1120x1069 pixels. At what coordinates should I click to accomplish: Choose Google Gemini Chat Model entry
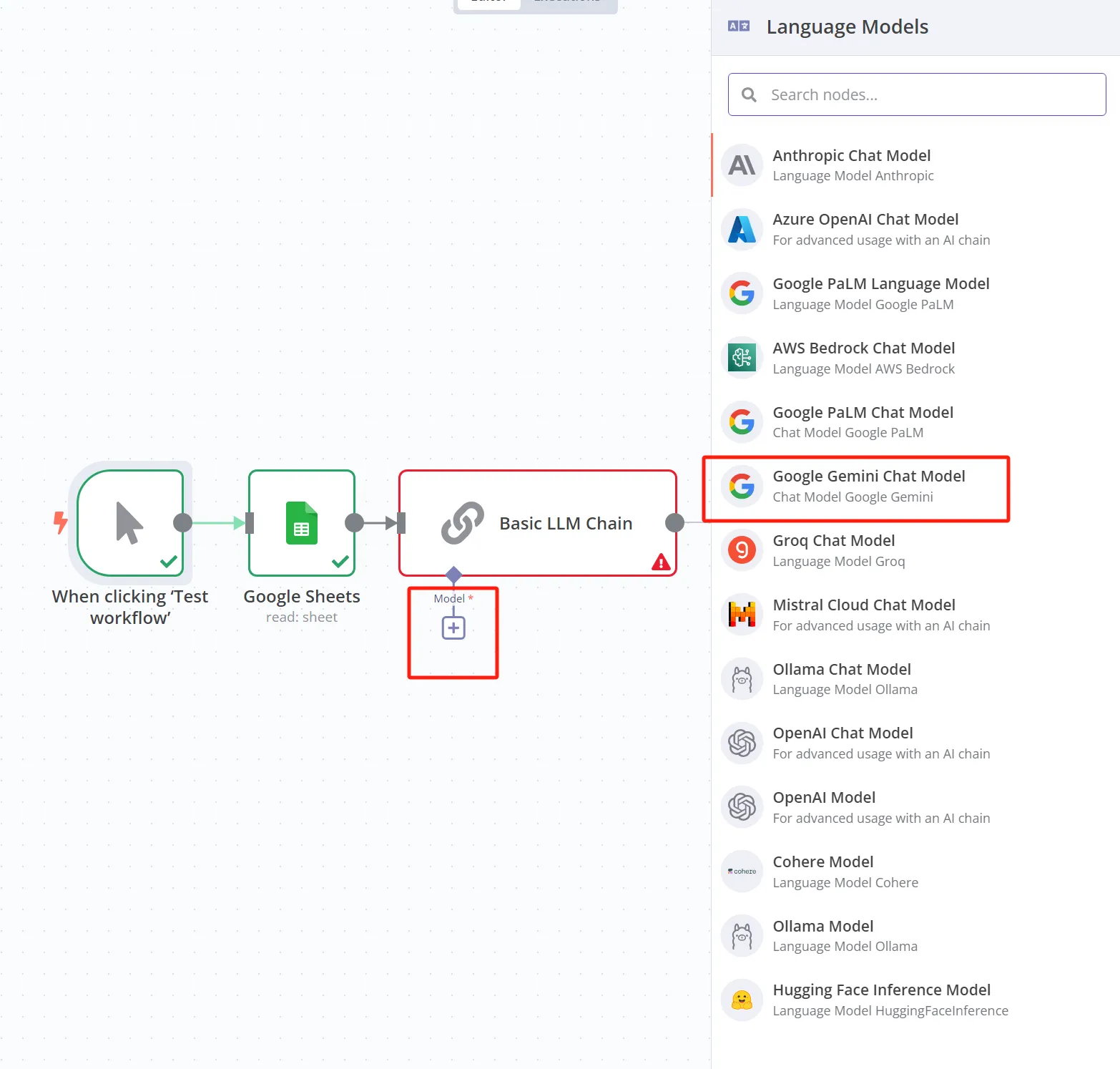[x=915, y=487]
